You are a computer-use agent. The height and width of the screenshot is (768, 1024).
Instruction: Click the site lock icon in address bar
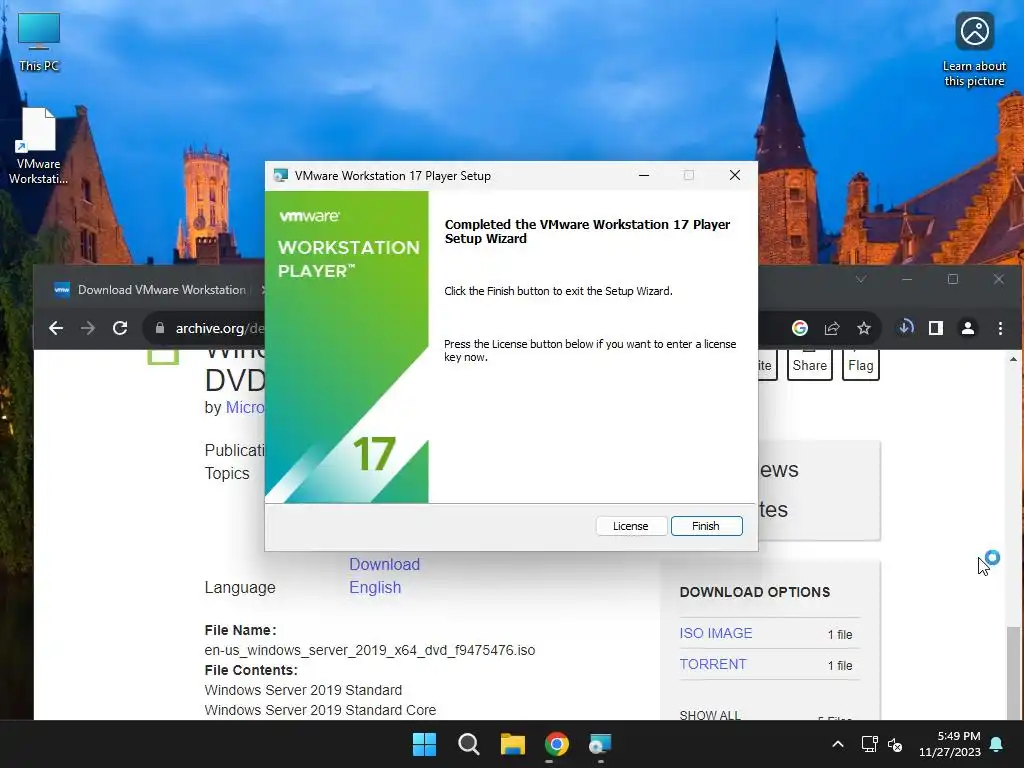pos(160,328)
